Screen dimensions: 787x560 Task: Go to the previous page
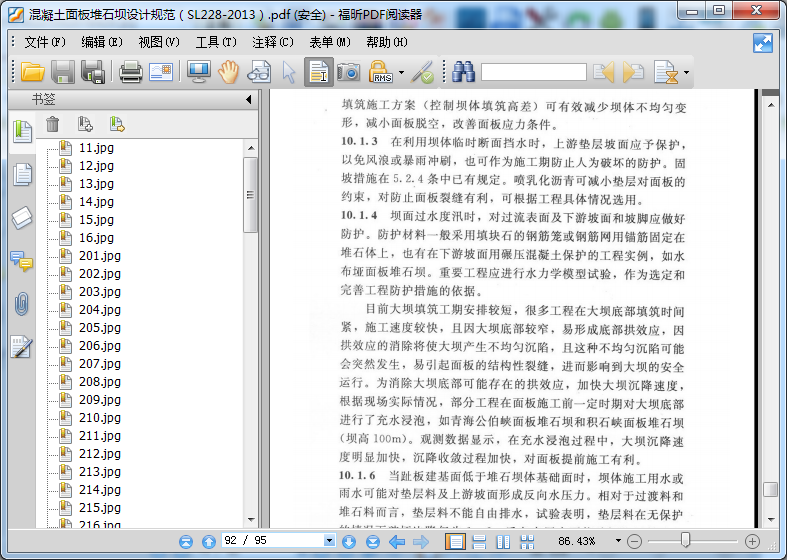pyautogui.click(x=209, y=541)
